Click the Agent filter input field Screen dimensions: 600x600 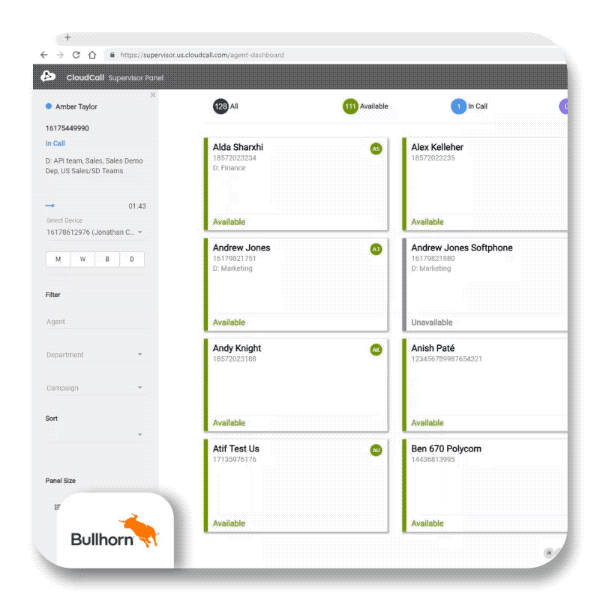tap(95, 322)
